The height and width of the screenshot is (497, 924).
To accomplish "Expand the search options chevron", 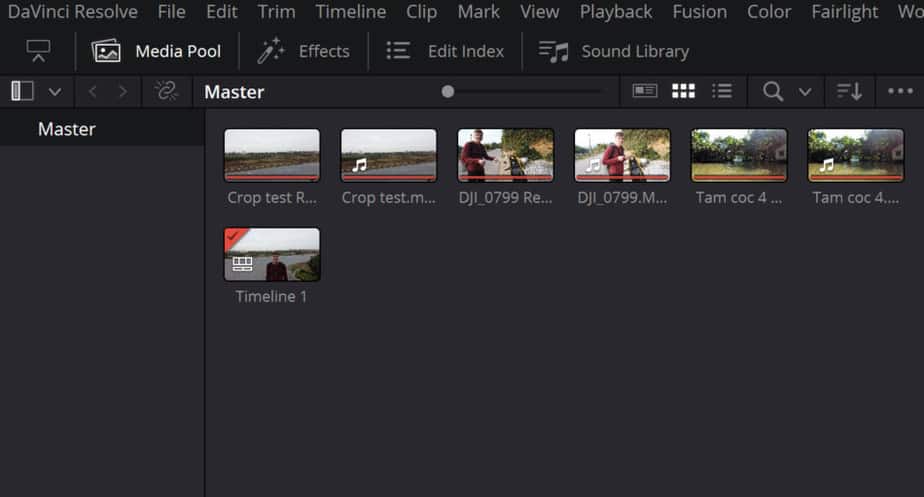I will point(805,92).
